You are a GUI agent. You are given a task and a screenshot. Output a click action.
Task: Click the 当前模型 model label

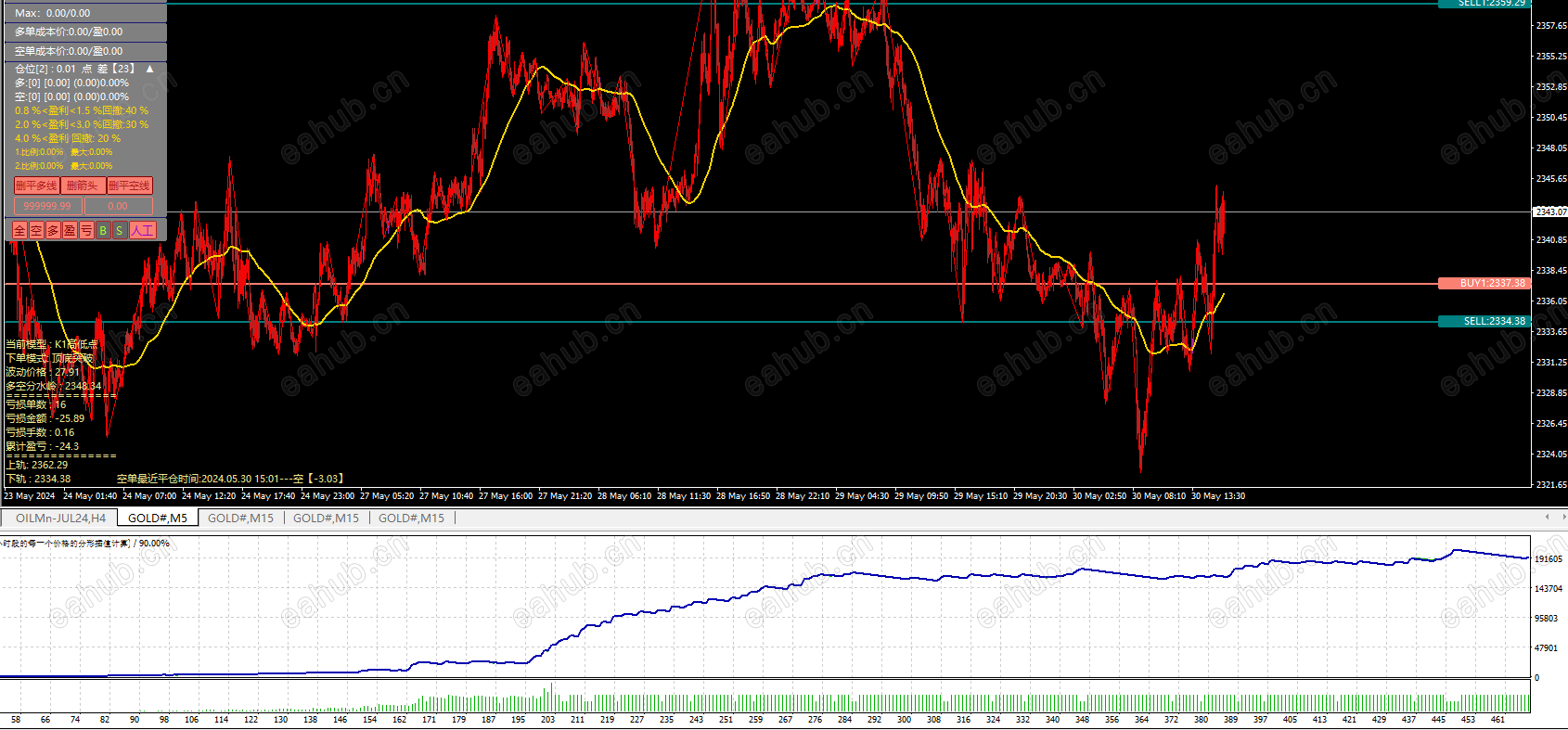[x=52, y=344]
